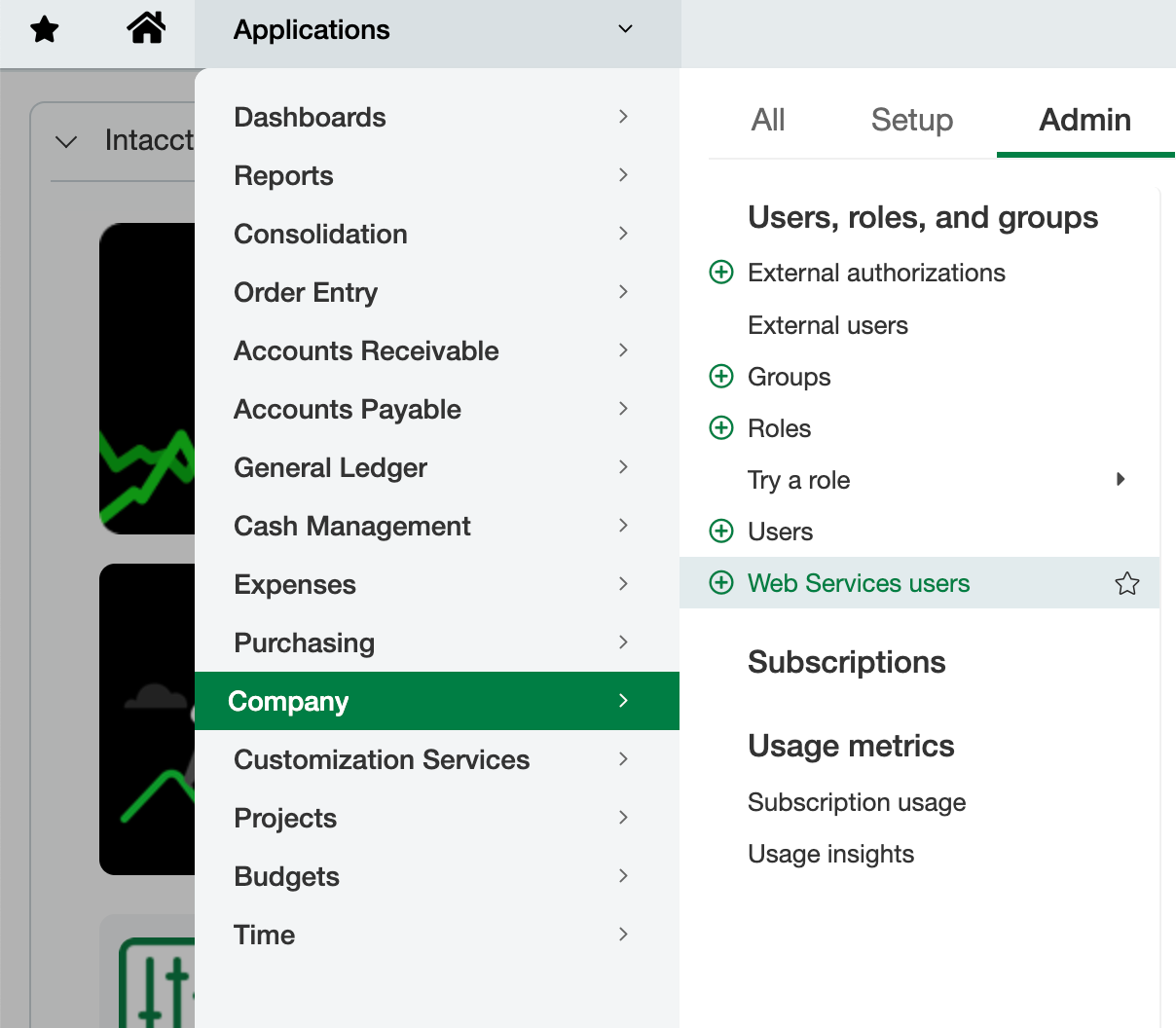The image size is (1176, 1028).
Task: Expand the General Ledger submenu chevron
Action: [x=623, y=467]
